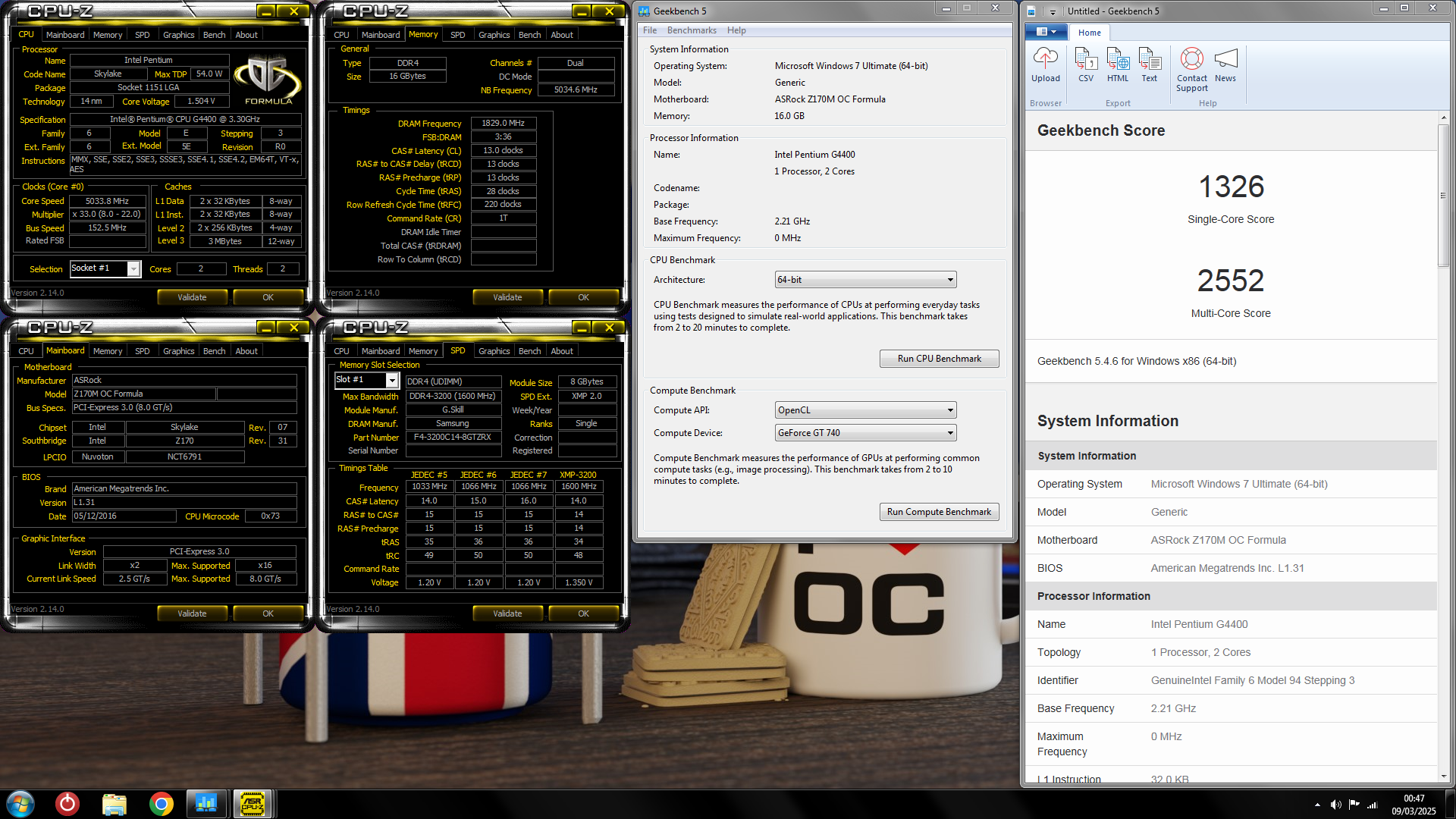The height and width of the screenshot is (819, 1456).
Task: Click the volume speaker icon in the tray
Action: pos(1335,805)
